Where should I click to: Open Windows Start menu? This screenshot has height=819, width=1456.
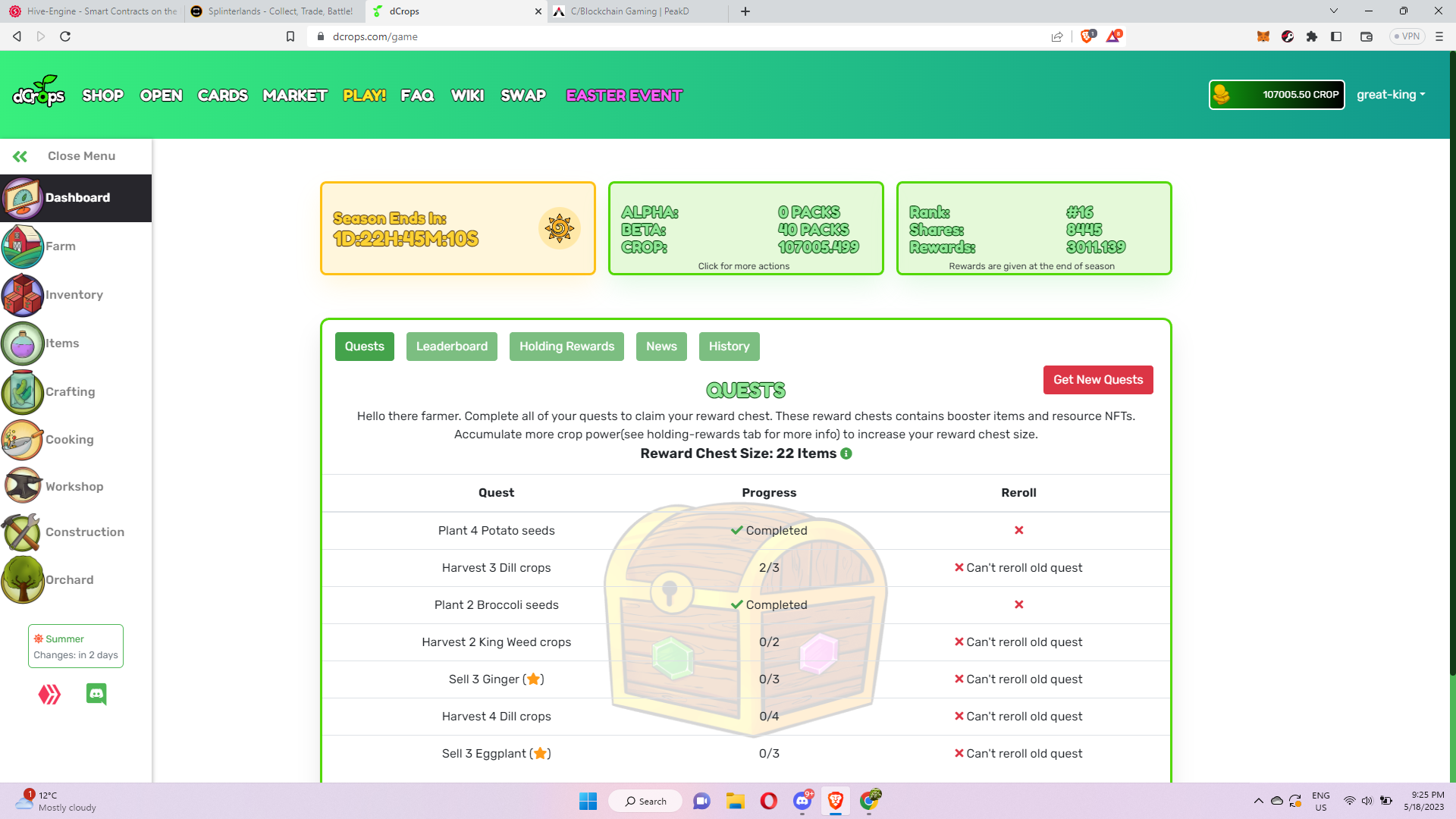(588, 801)
